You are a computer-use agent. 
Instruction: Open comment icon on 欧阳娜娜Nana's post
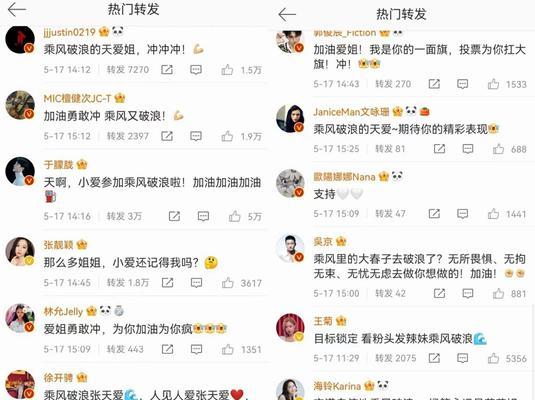[x=463, y=214]
